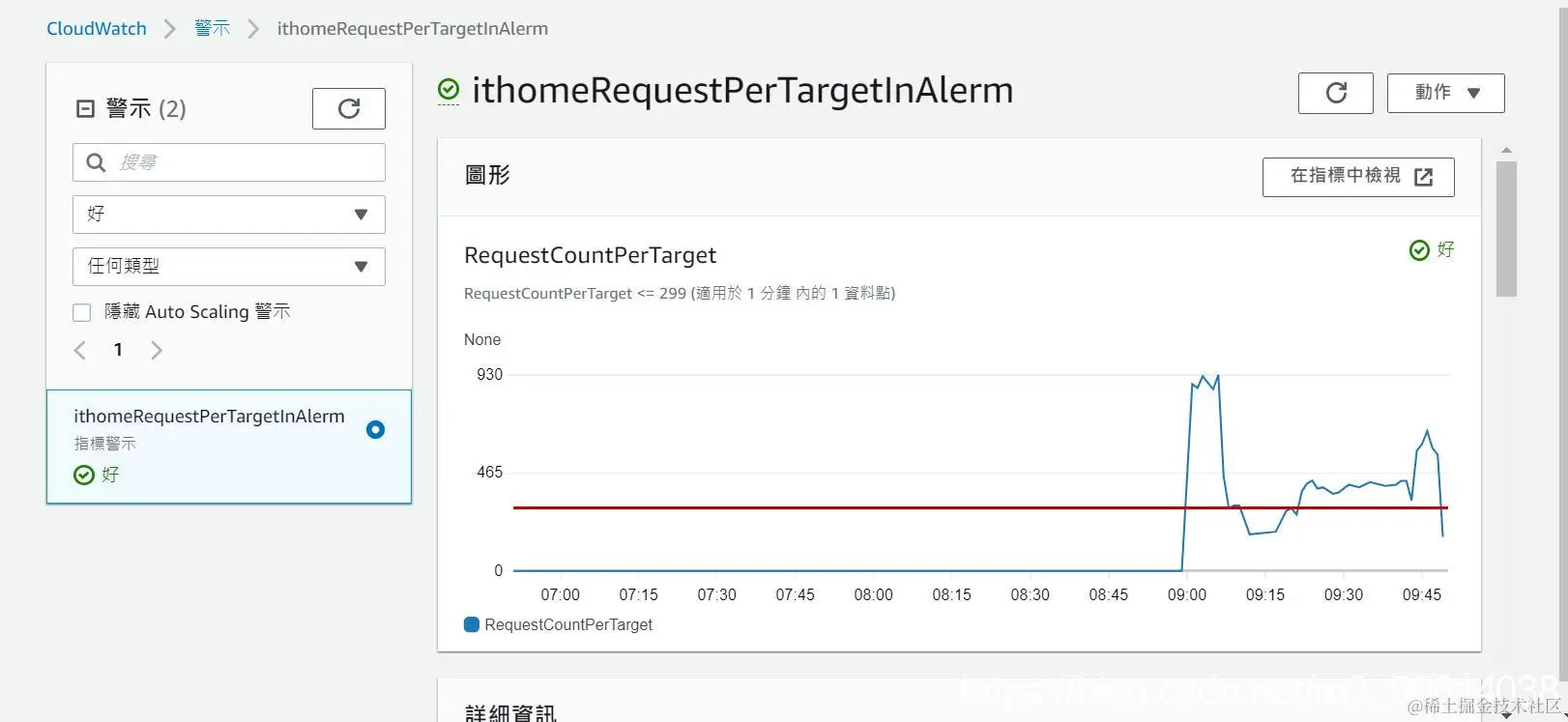Click the search magnifier icon in the sidebar
The image size is (1568, 722).
click(x=96, y=161)
